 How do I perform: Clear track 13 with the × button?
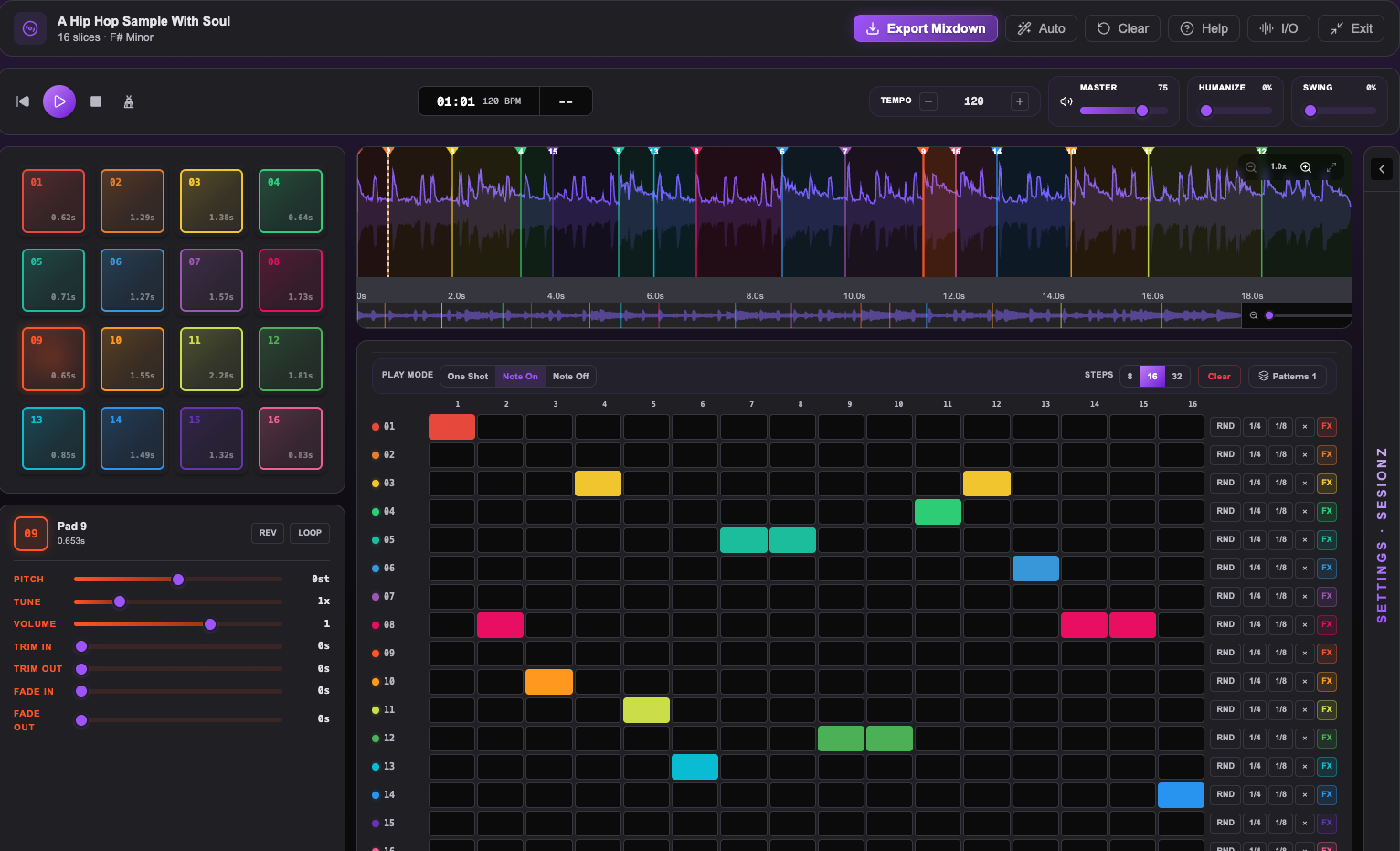[1305, 766]
